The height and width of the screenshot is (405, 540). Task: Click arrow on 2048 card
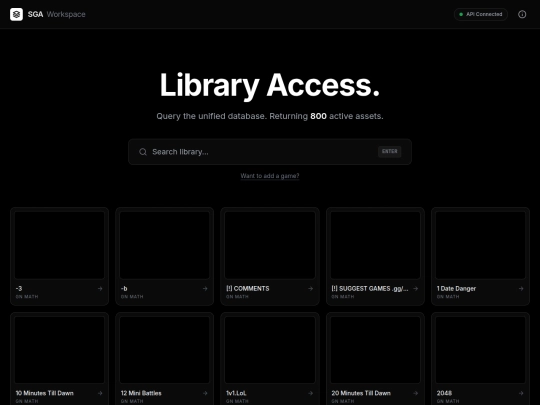tap(521, 393)
